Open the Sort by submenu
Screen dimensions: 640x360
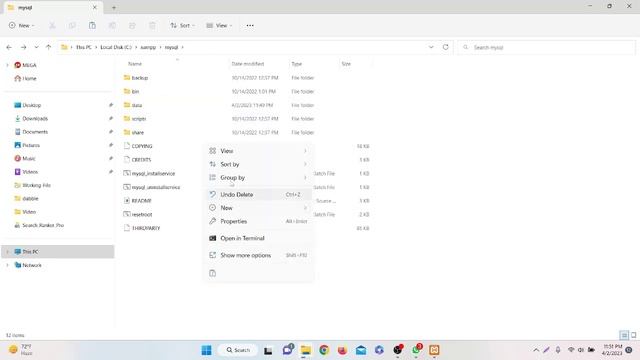pyautogui.click(x=258, y=164)
